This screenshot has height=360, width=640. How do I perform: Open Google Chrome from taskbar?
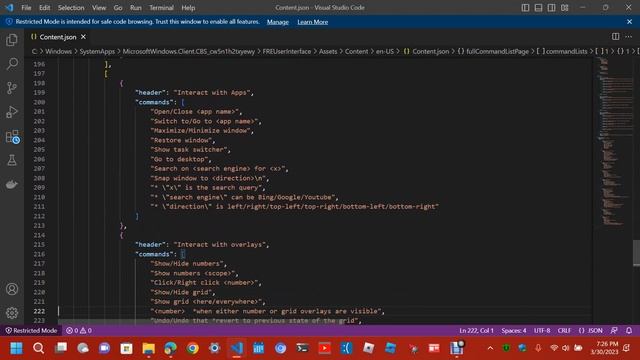192,348
